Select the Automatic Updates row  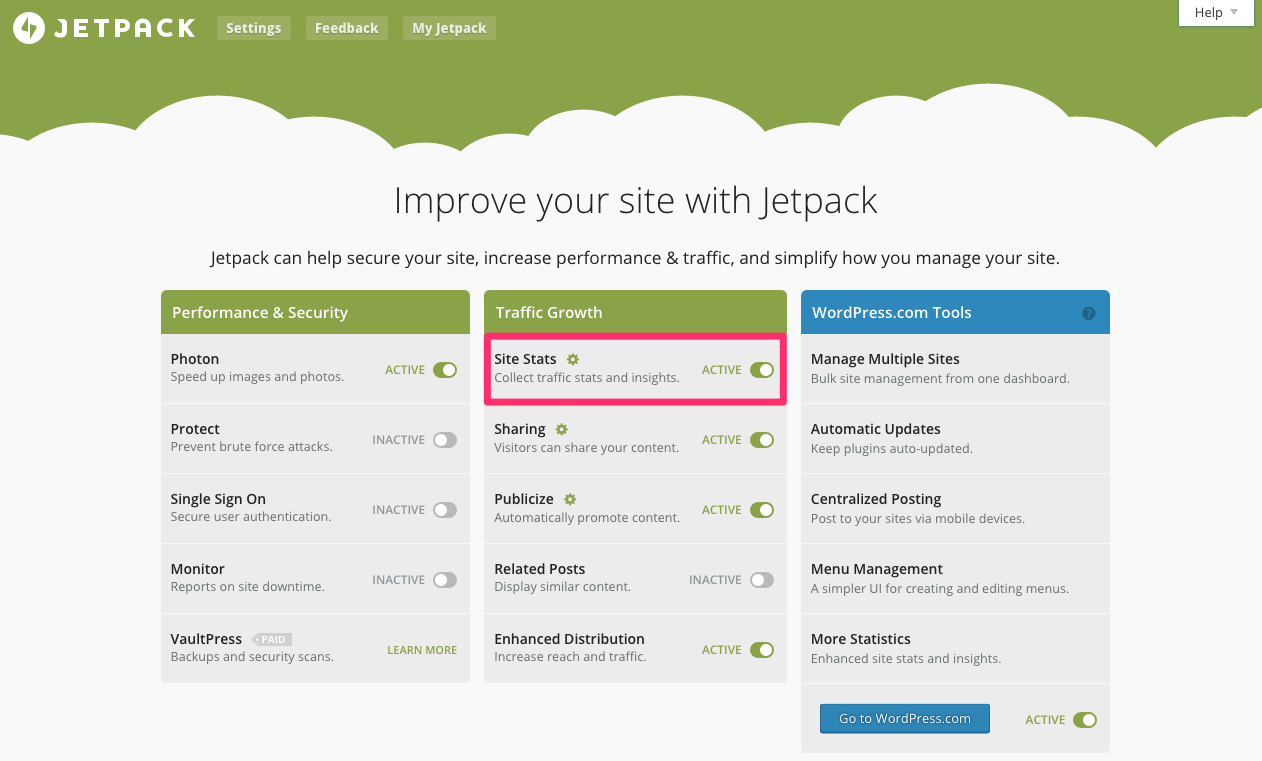[x=955, y=439]
